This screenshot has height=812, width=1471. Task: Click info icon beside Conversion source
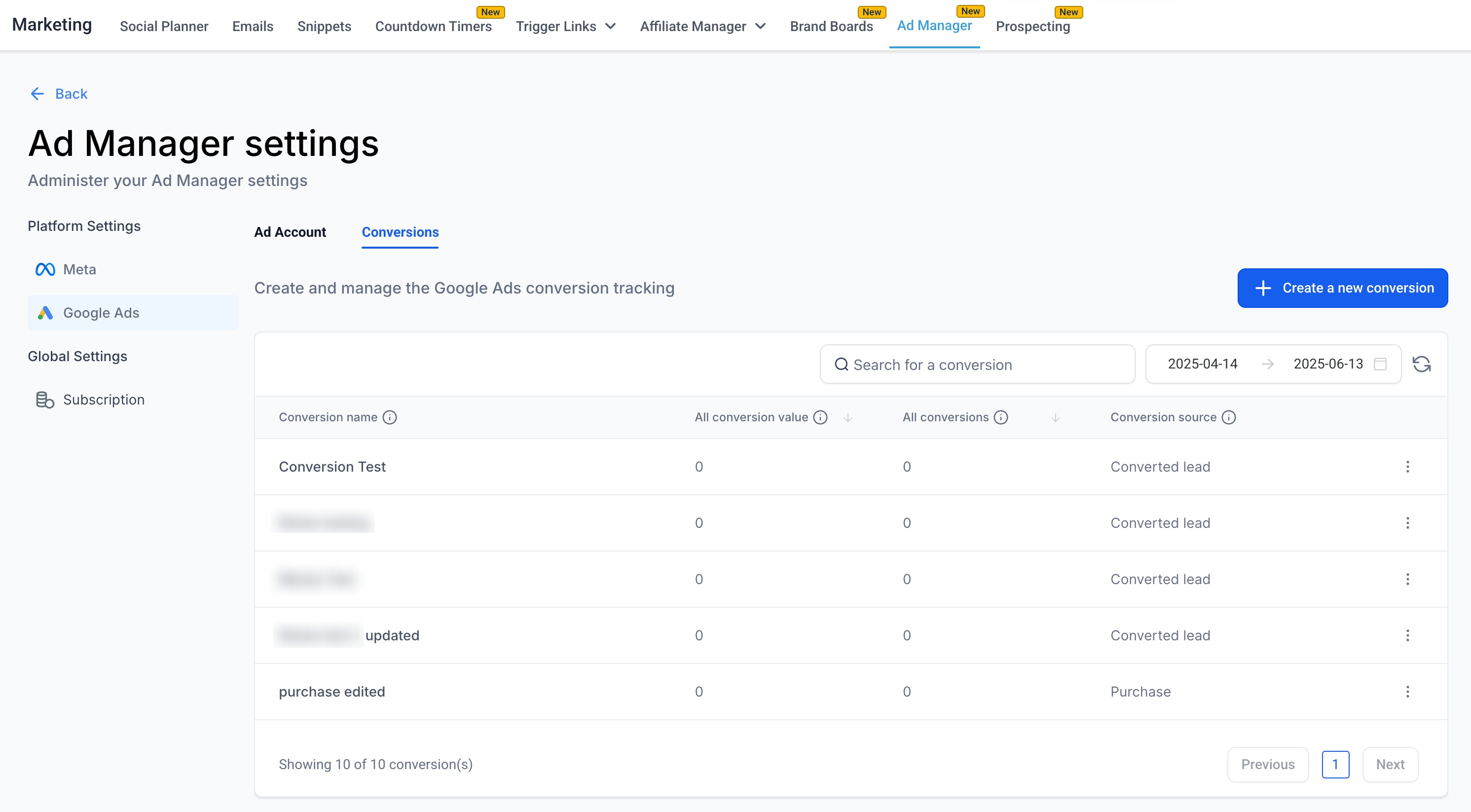pyautogui.click(x=1228, y=417)
